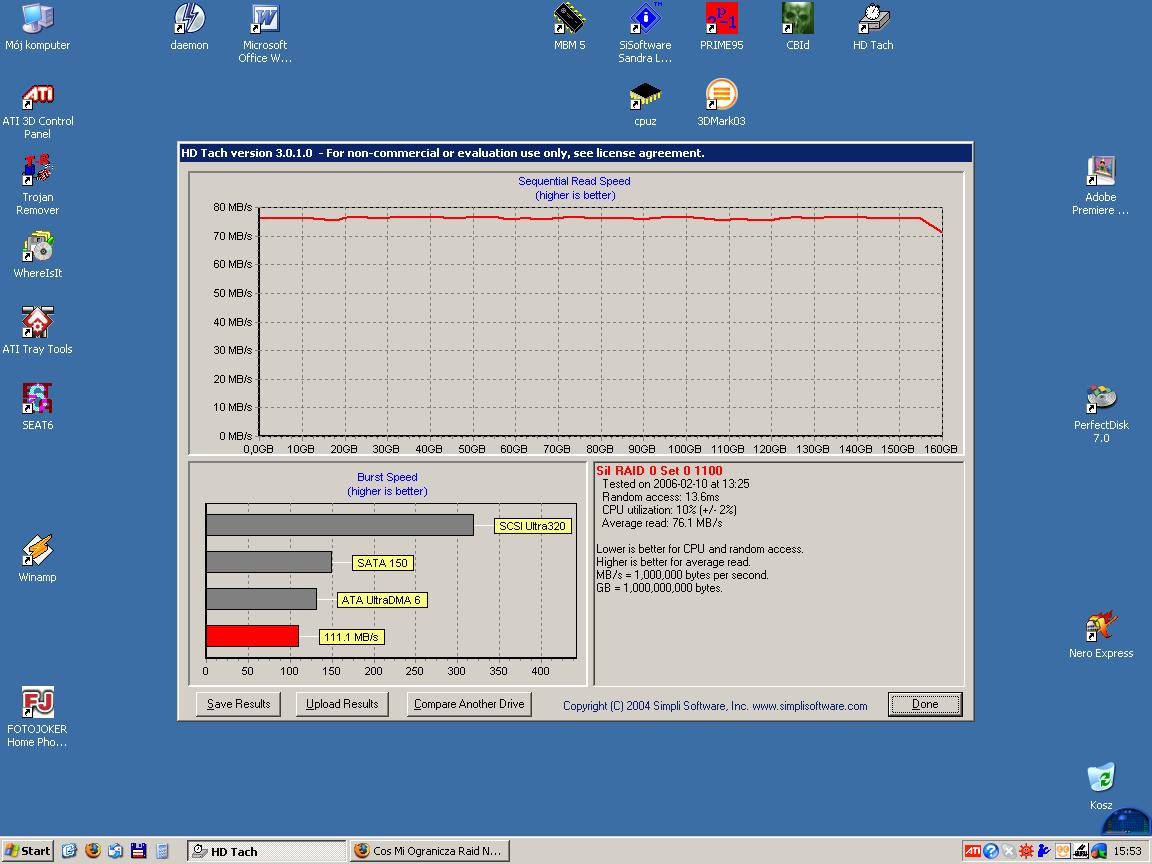Click Compare Another Drive button
The height and width of the screenshot is (864, 1152).
click(x=469, y=704)
